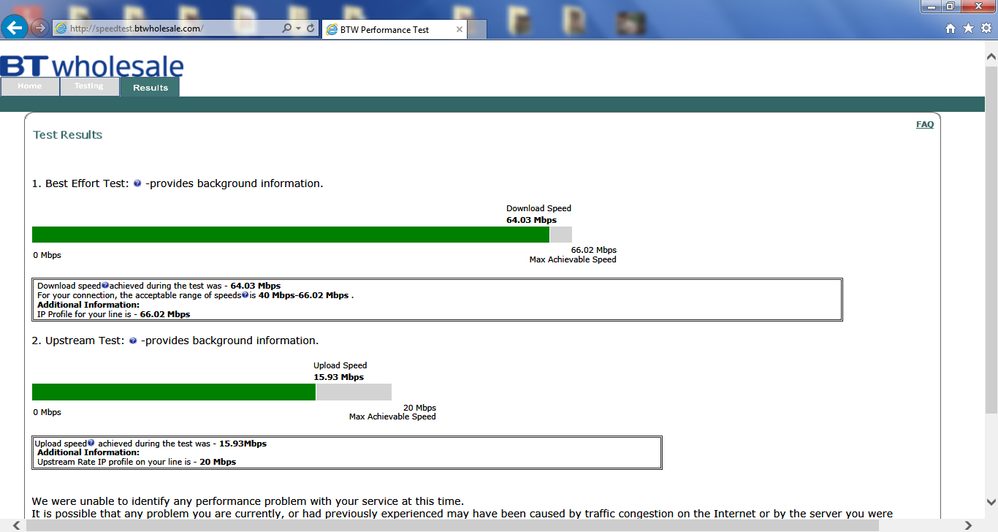Go to the Home tab
Viewport: 998px width, 532px height.
click(x=30, y=87)
